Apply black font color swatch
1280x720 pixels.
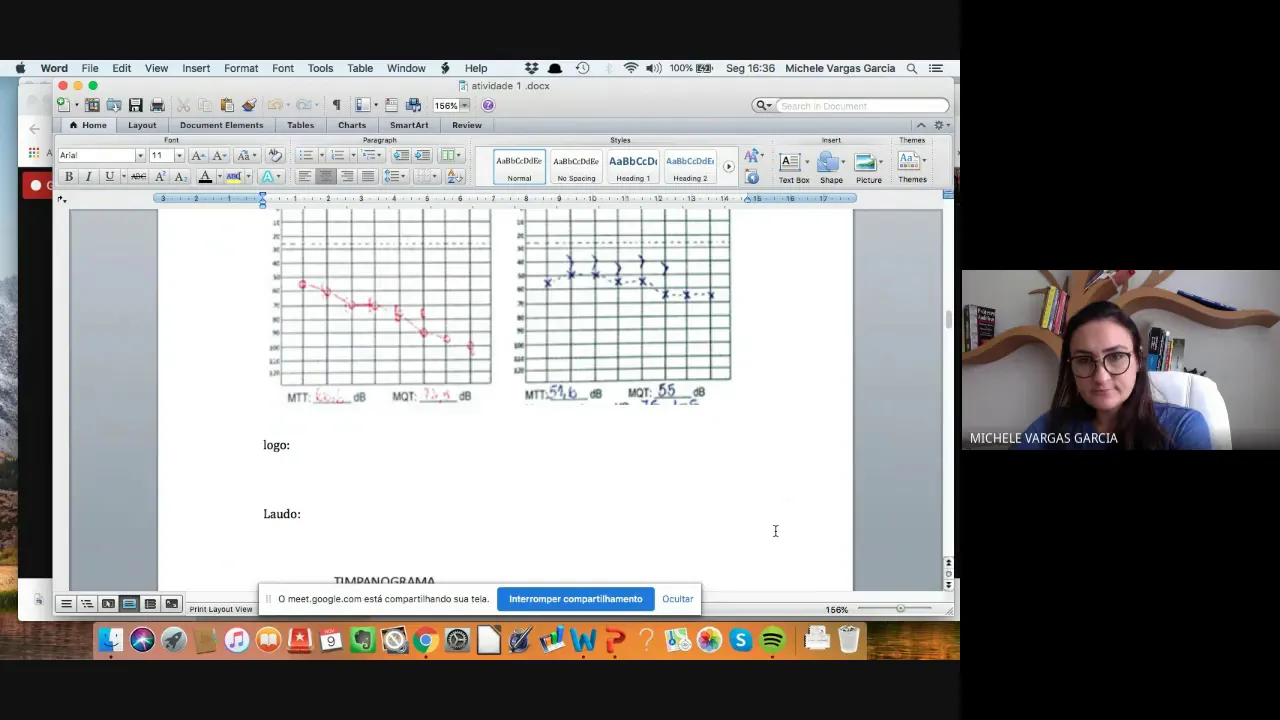coord(205,176)
